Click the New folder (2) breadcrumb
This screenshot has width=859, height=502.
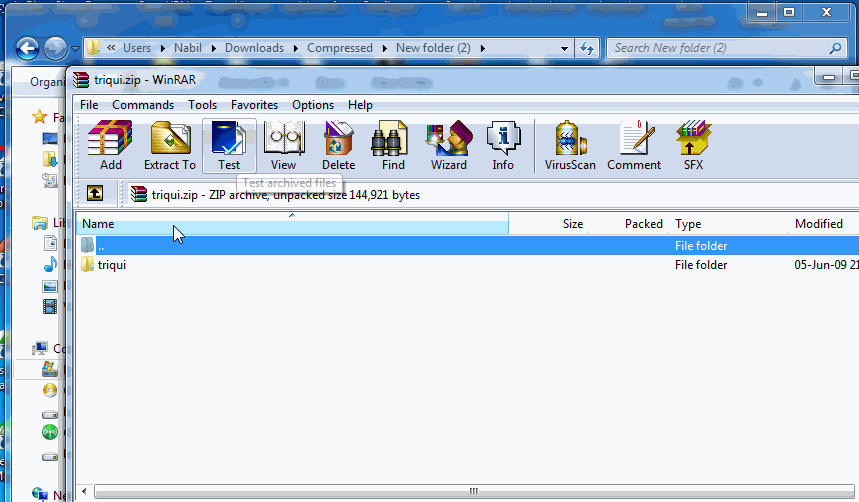click(433, 48)
